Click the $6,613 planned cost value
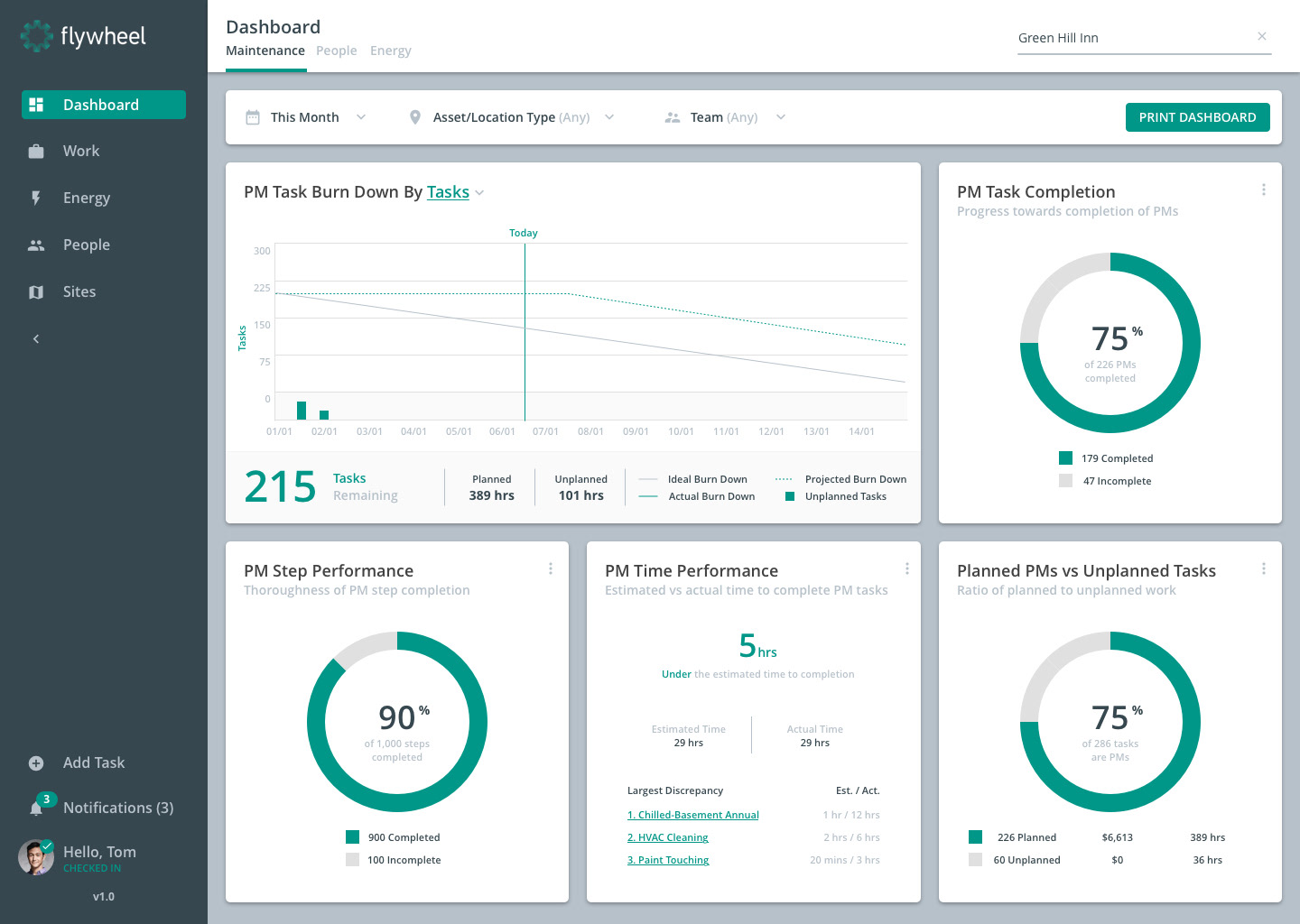The height and width of the screenshot is (924, 1300). coord(1118,837)
